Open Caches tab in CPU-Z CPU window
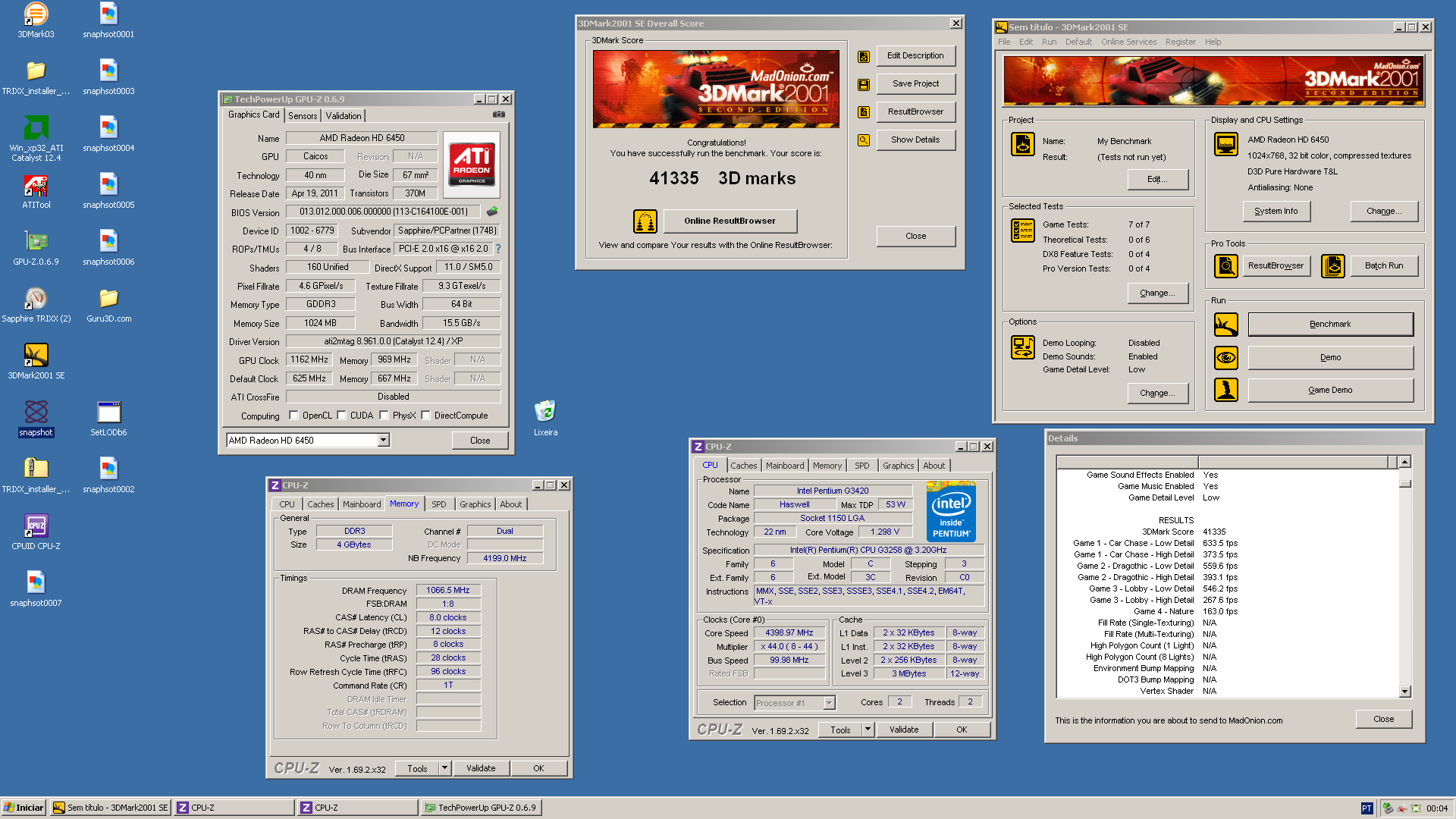 [x=744, y=466]
